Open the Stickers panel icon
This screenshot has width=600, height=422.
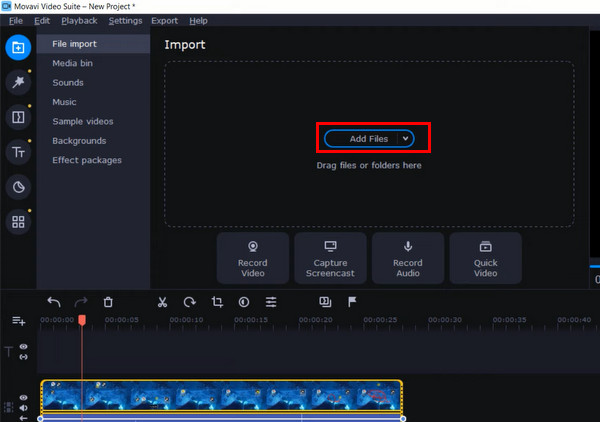(18, 187)
